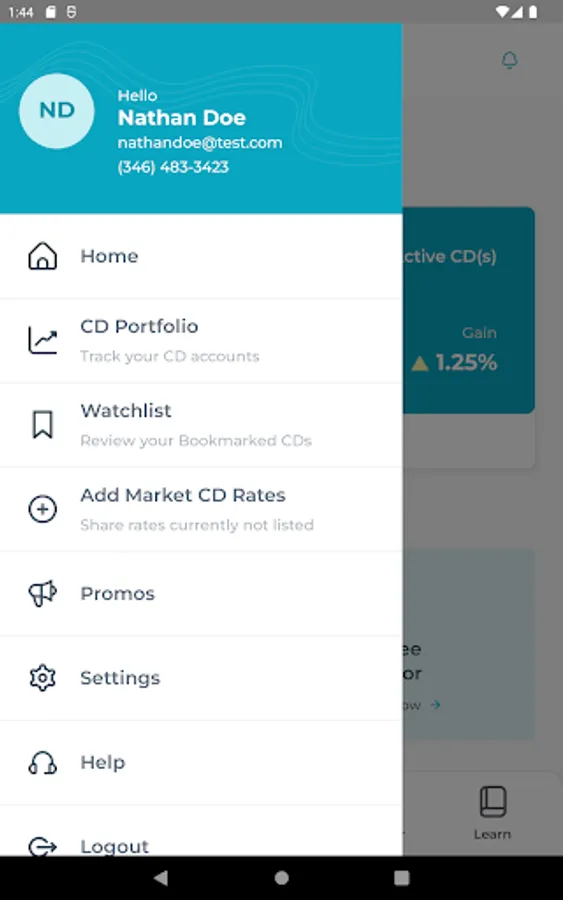Open the Learn book tab

[x=492, y=813]
